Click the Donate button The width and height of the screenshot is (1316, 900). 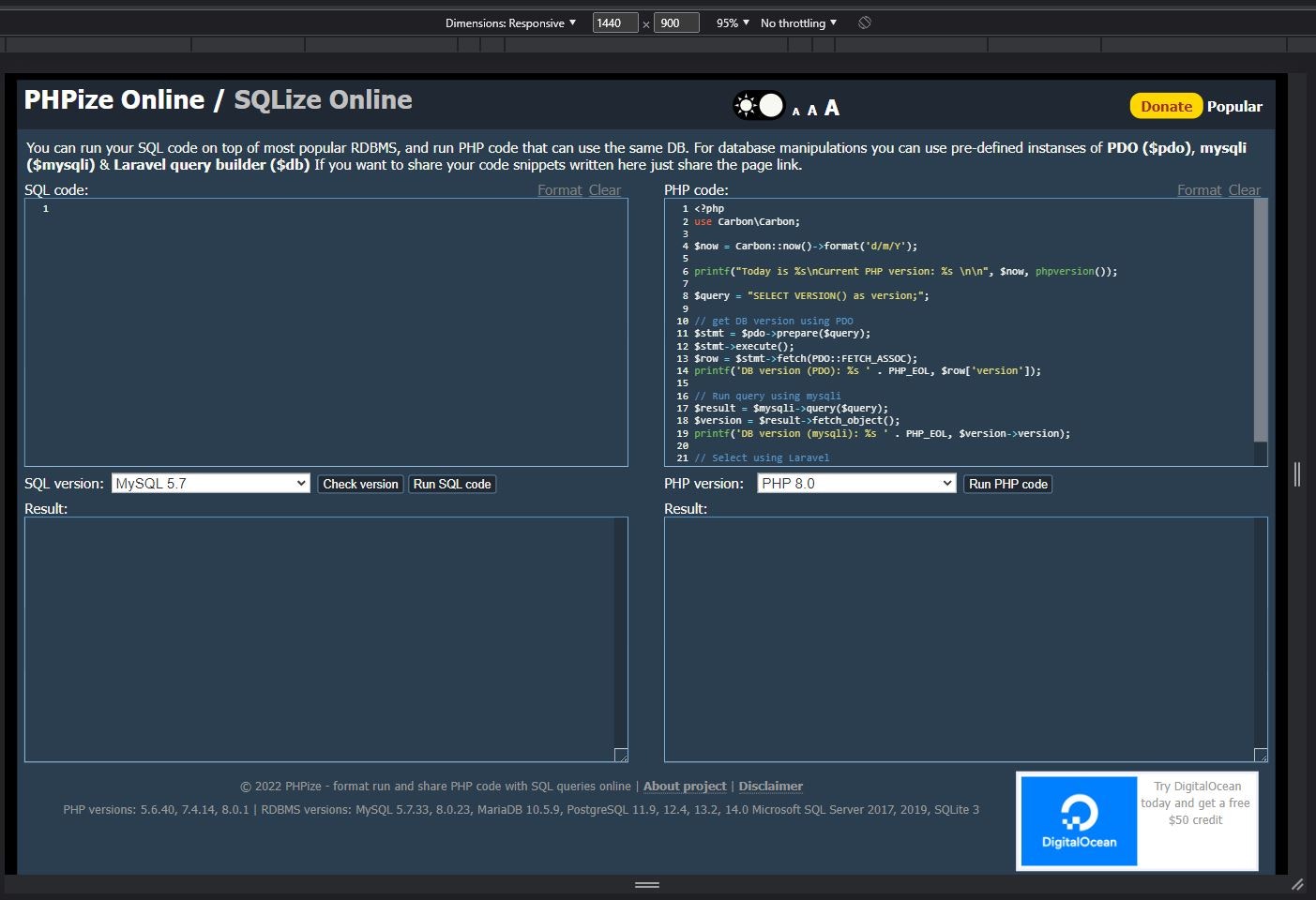pos(1166,106)
